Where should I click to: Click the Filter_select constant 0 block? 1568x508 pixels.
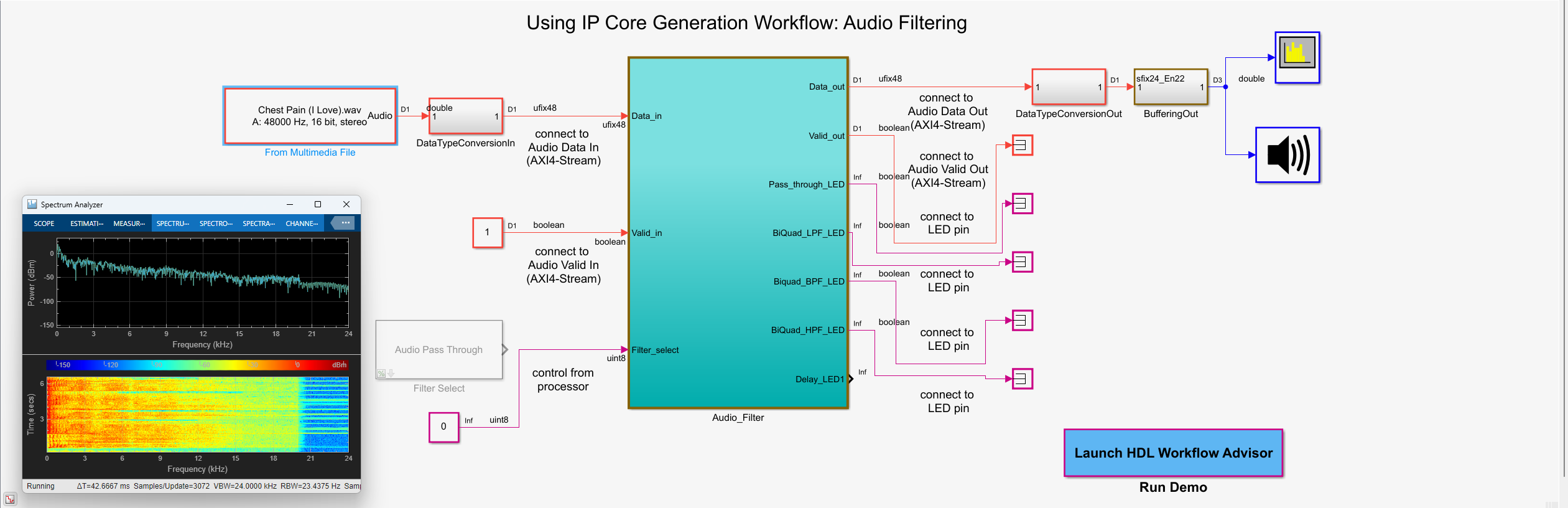443,427
